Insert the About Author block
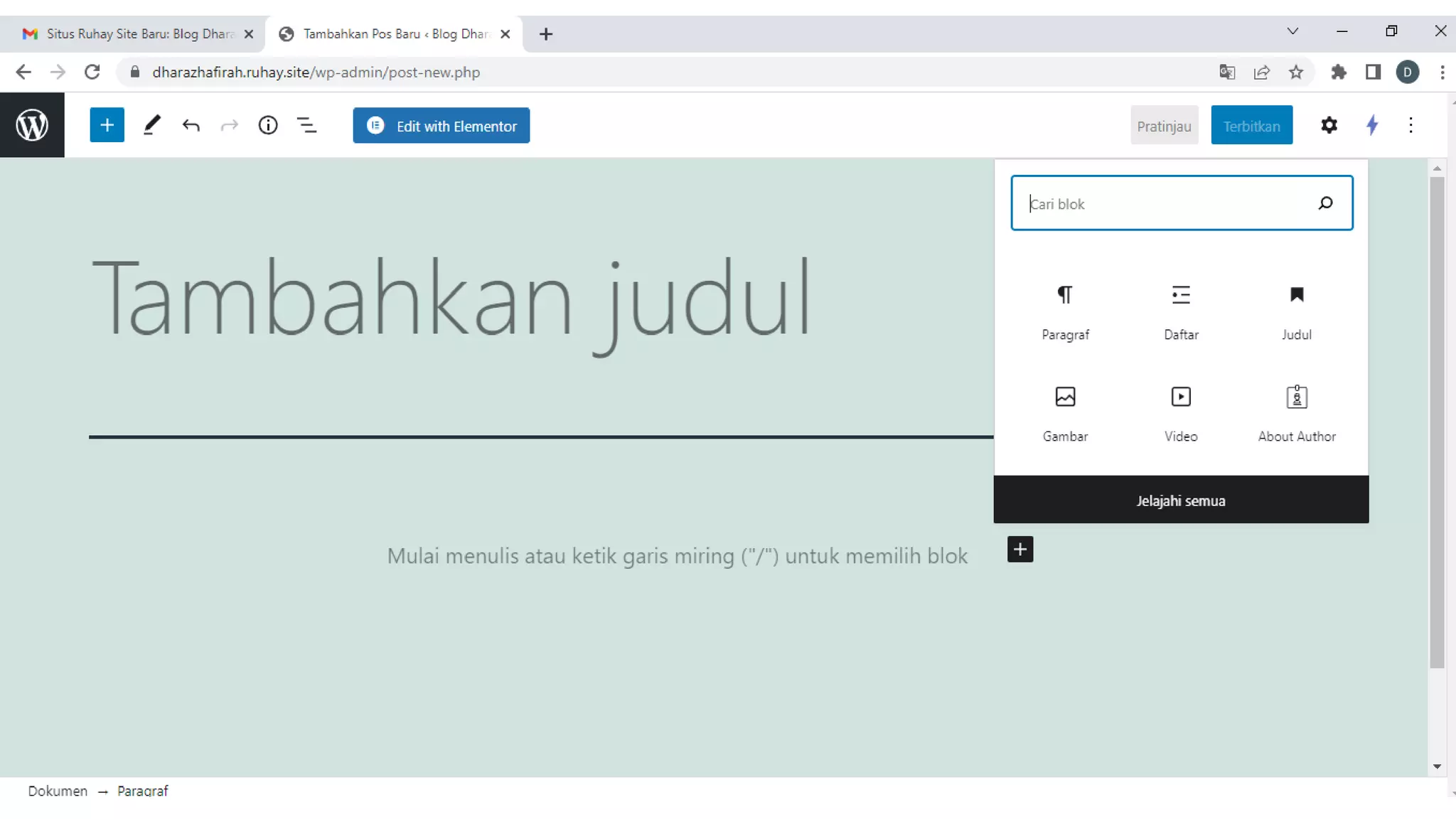The height and width of the screenshot is (819, 1456). [1296, 413]
